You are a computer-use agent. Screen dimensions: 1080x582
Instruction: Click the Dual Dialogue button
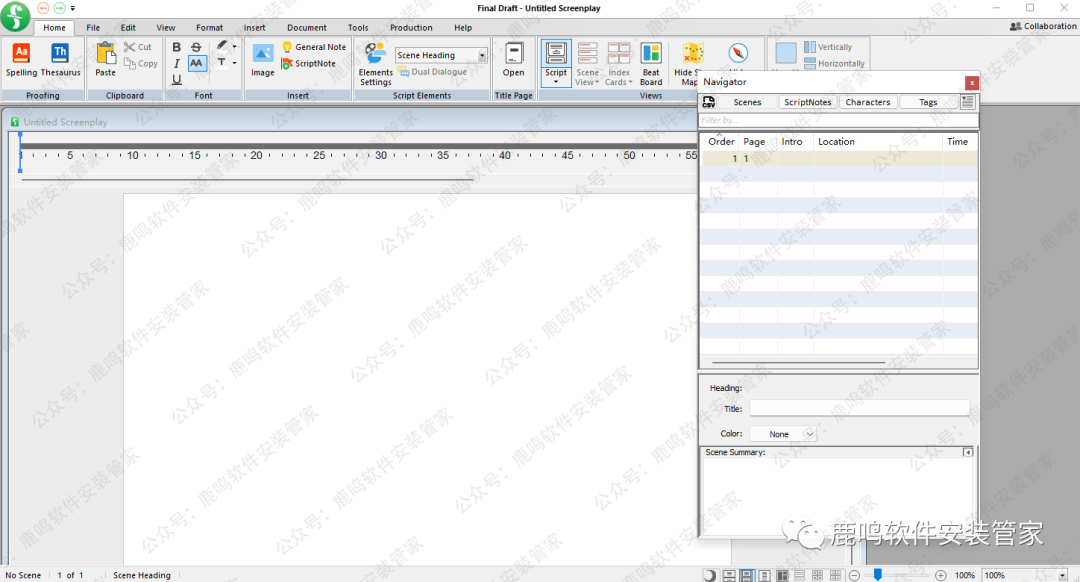pos(433,72)
